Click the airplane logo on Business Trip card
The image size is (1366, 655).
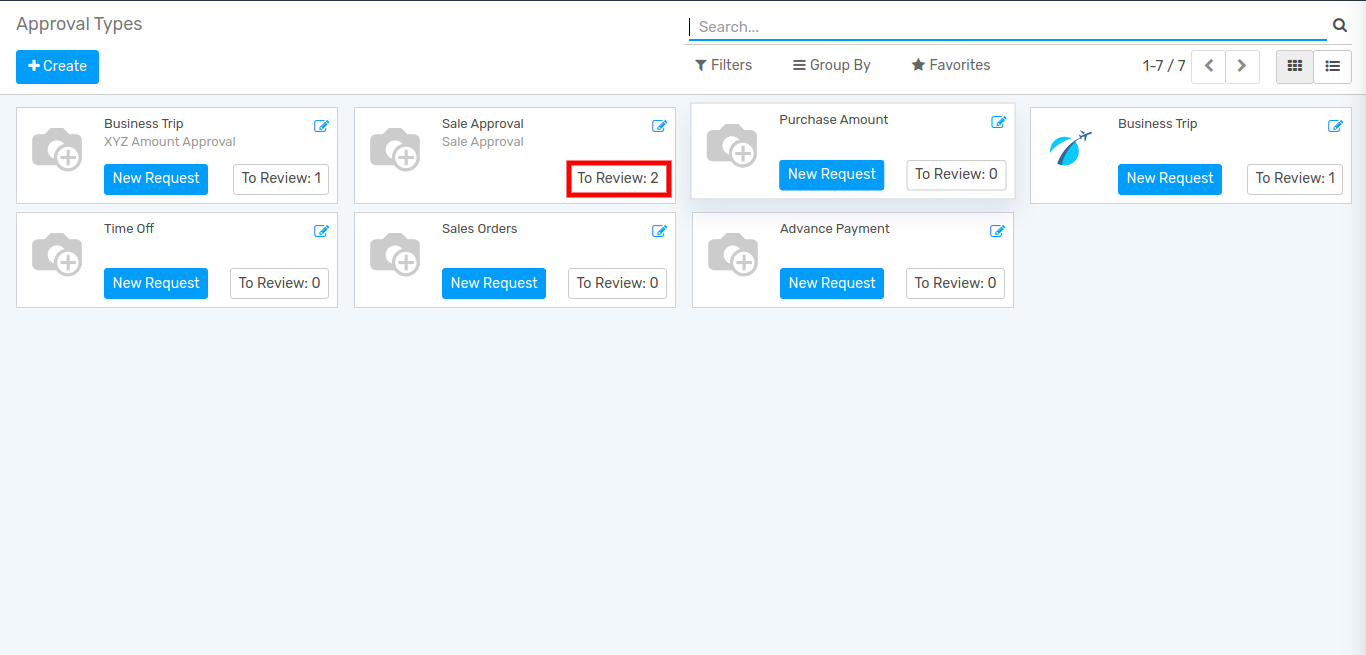pos(1070,149)
